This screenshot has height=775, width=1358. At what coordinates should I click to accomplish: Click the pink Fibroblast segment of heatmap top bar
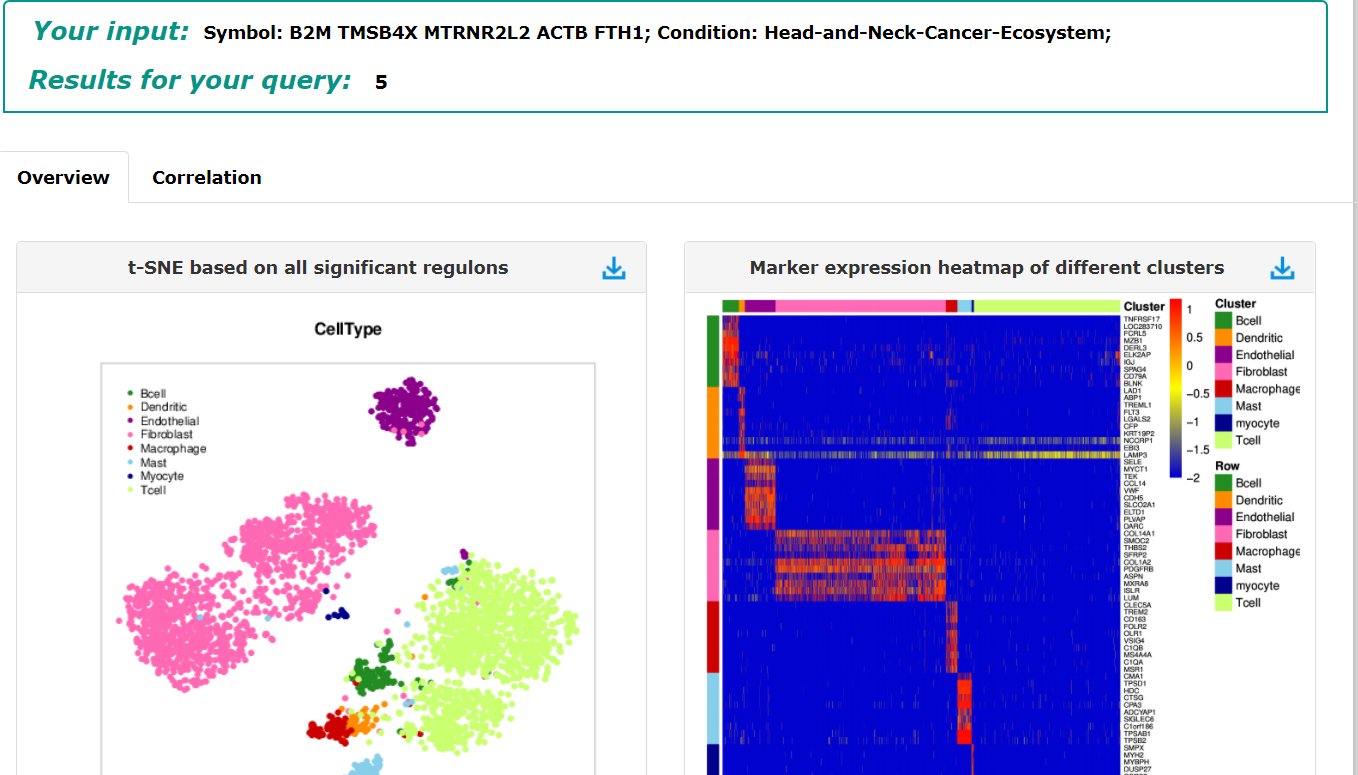(x=861, y=306)
